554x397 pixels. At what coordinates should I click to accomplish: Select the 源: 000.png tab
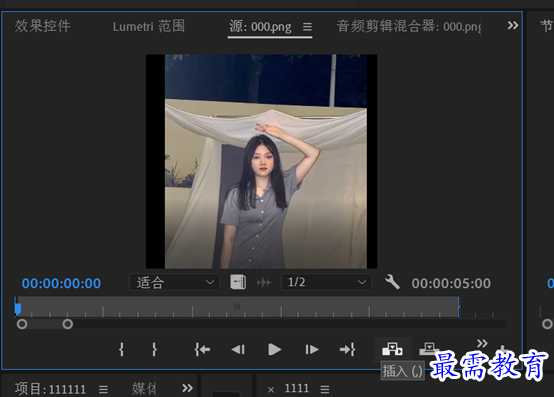pyautogui.click(x=260, y=26)
